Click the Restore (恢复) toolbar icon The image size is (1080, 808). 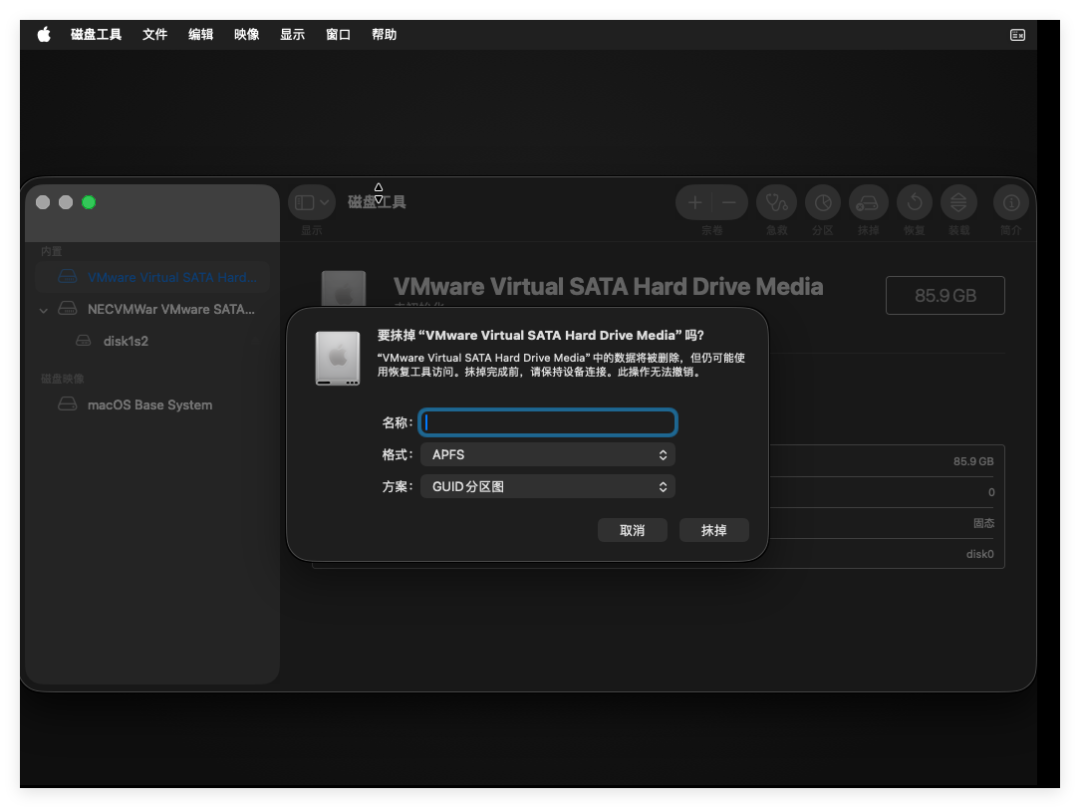click(x=914, y=203)
